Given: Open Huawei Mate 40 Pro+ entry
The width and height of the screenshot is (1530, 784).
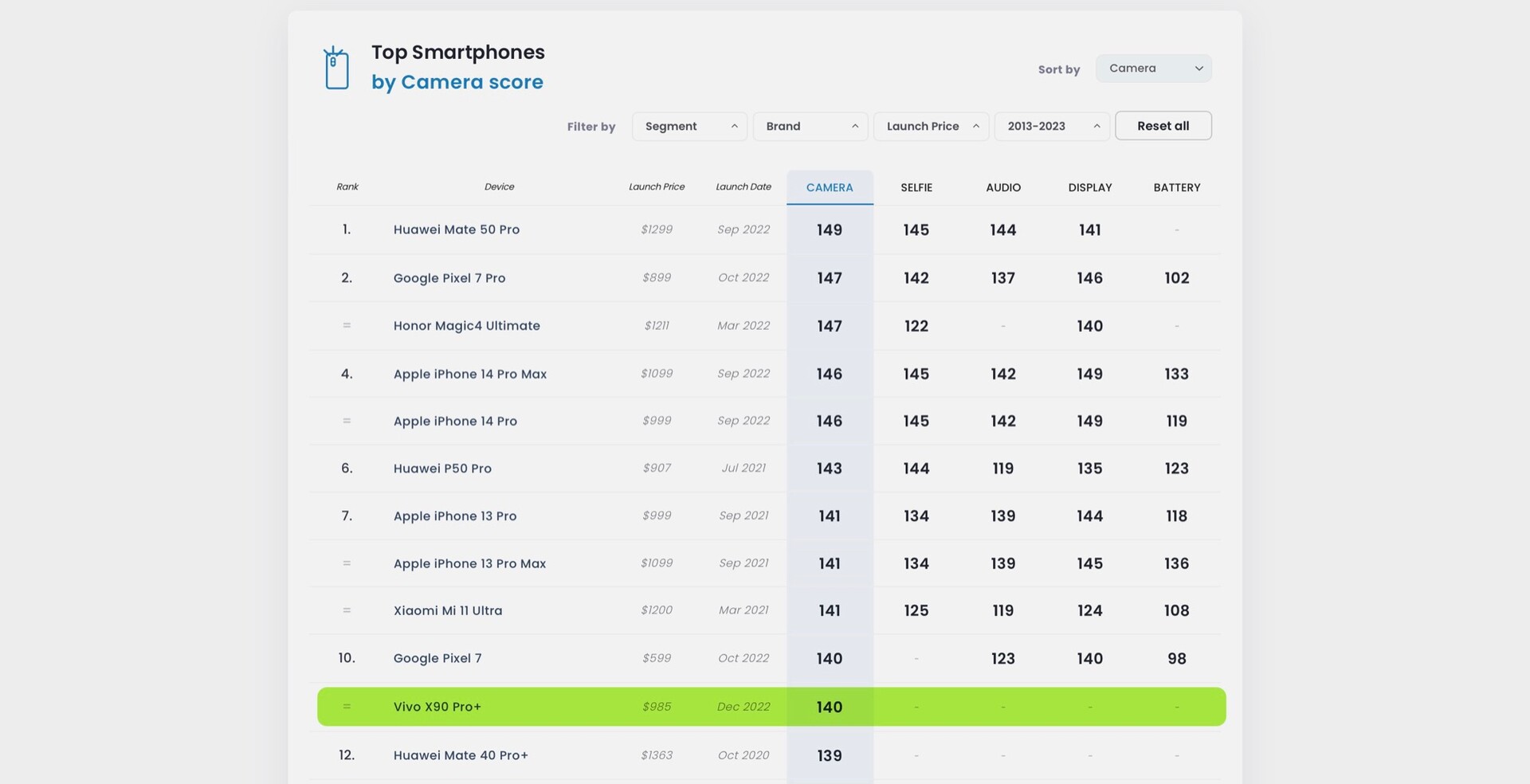Looking at the screenshot, I should coord(461,755).
